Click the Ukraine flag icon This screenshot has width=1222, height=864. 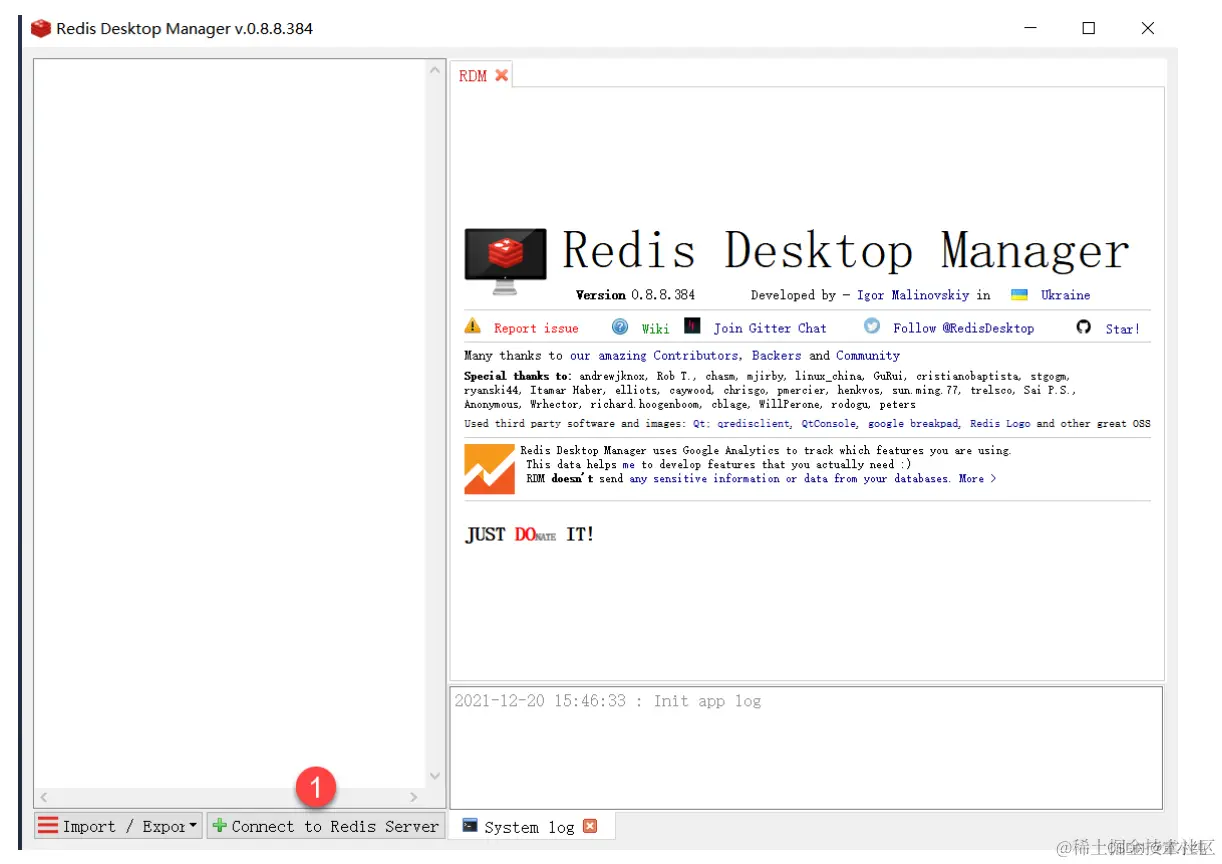pyautogui.click(x=1019, y=295)
